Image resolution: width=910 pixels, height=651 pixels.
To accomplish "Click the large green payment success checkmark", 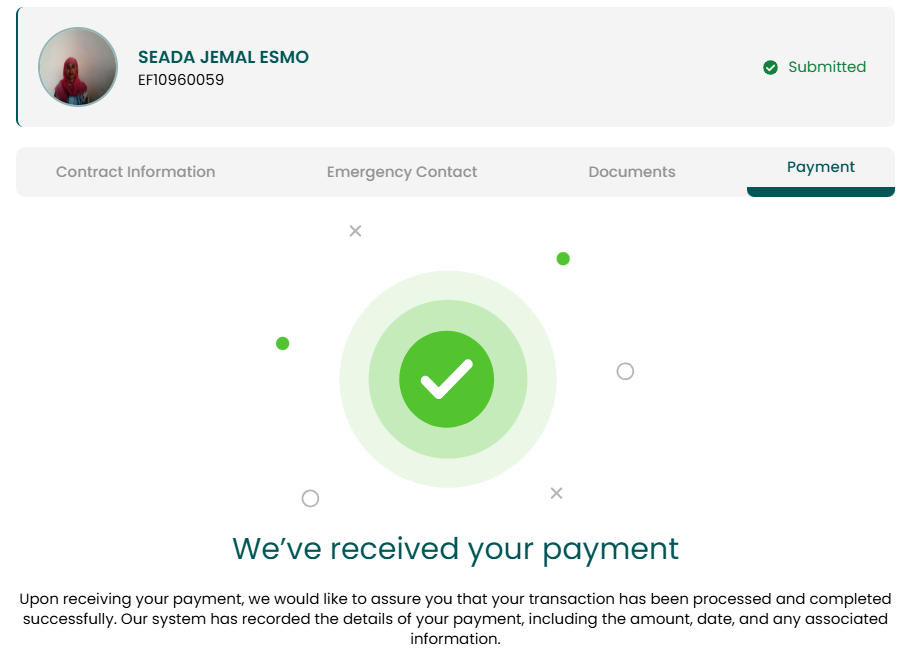I will [446, 379].
